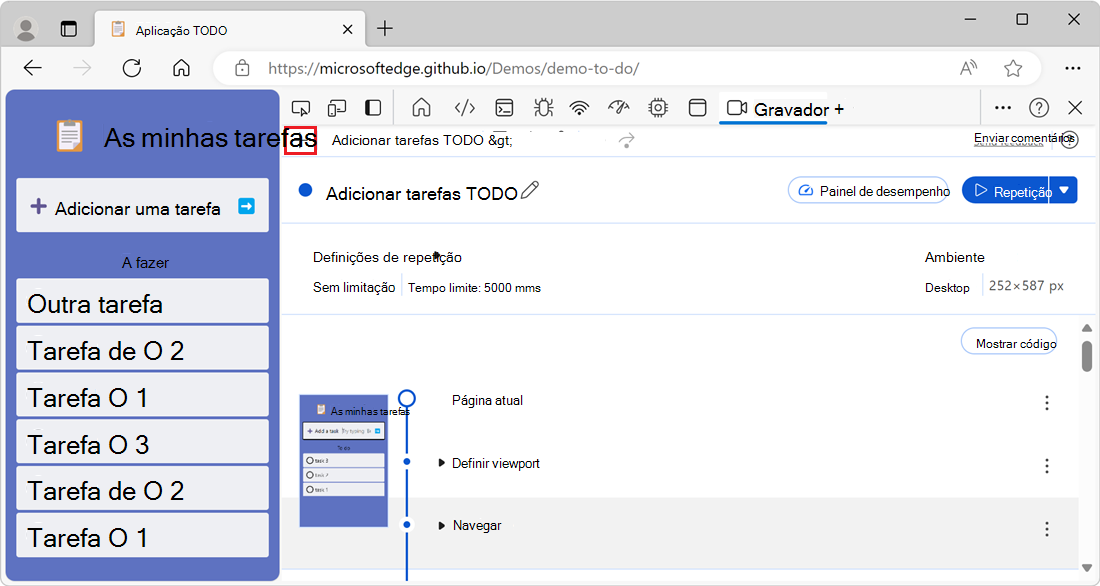Open the Performance gauge tool
This screenshot has height=586, width=1100.
pyautogui.click(x=619, y=107)
